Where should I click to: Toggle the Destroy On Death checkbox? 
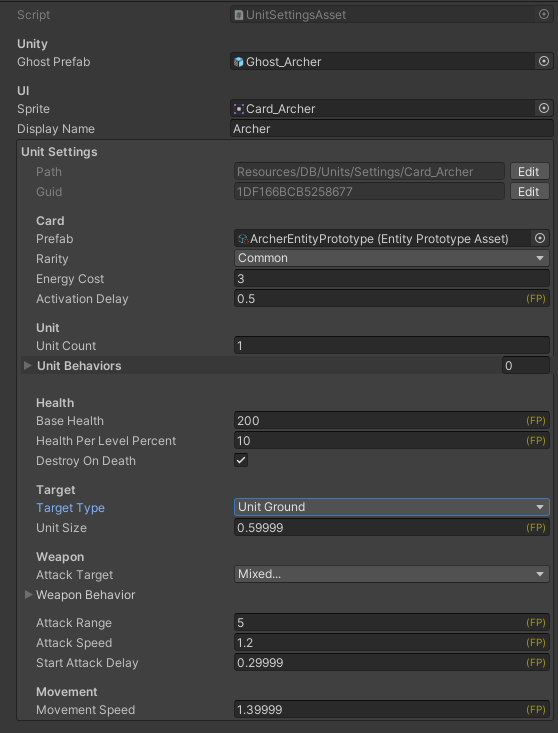(x=241, y=460)
